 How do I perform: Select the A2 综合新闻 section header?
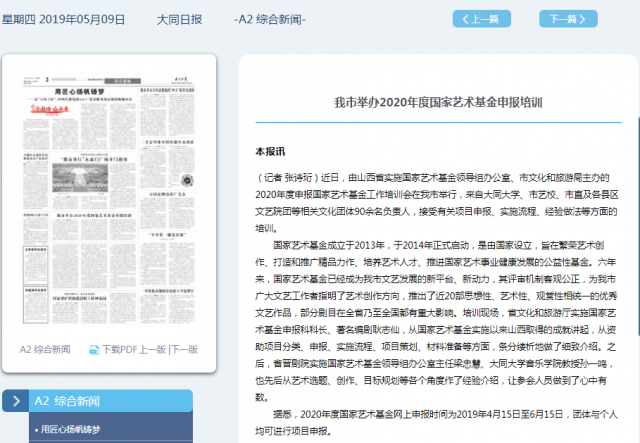(111, 401)
